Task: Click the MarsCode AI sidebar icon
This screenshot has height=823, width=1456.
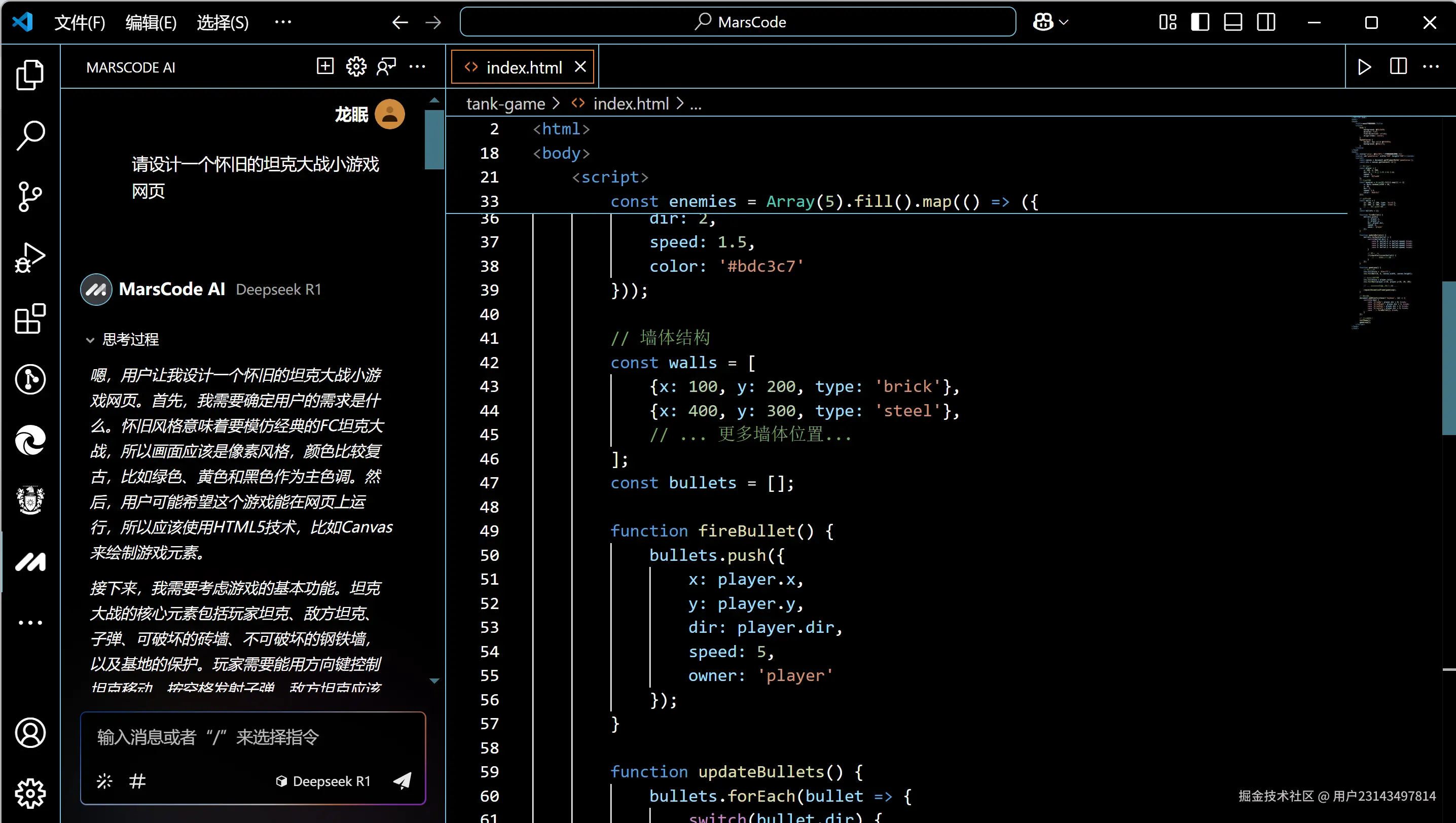Action: 30,562
